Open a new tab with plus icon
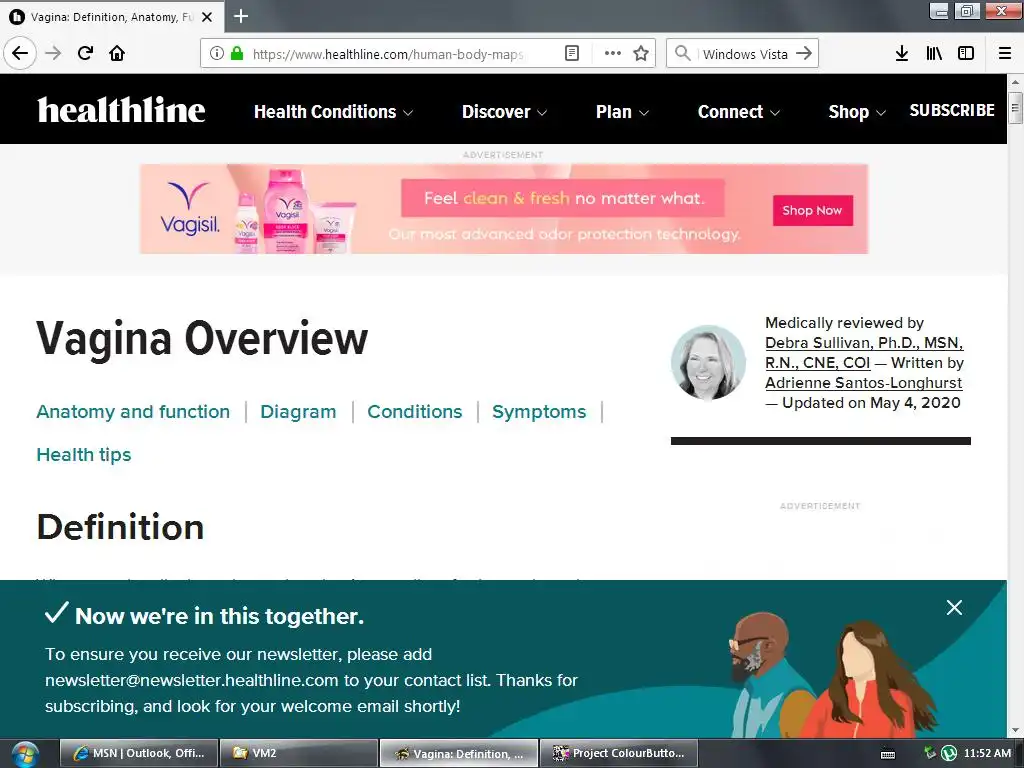This screenshot has width=1024, height=768. click(241, 16)
